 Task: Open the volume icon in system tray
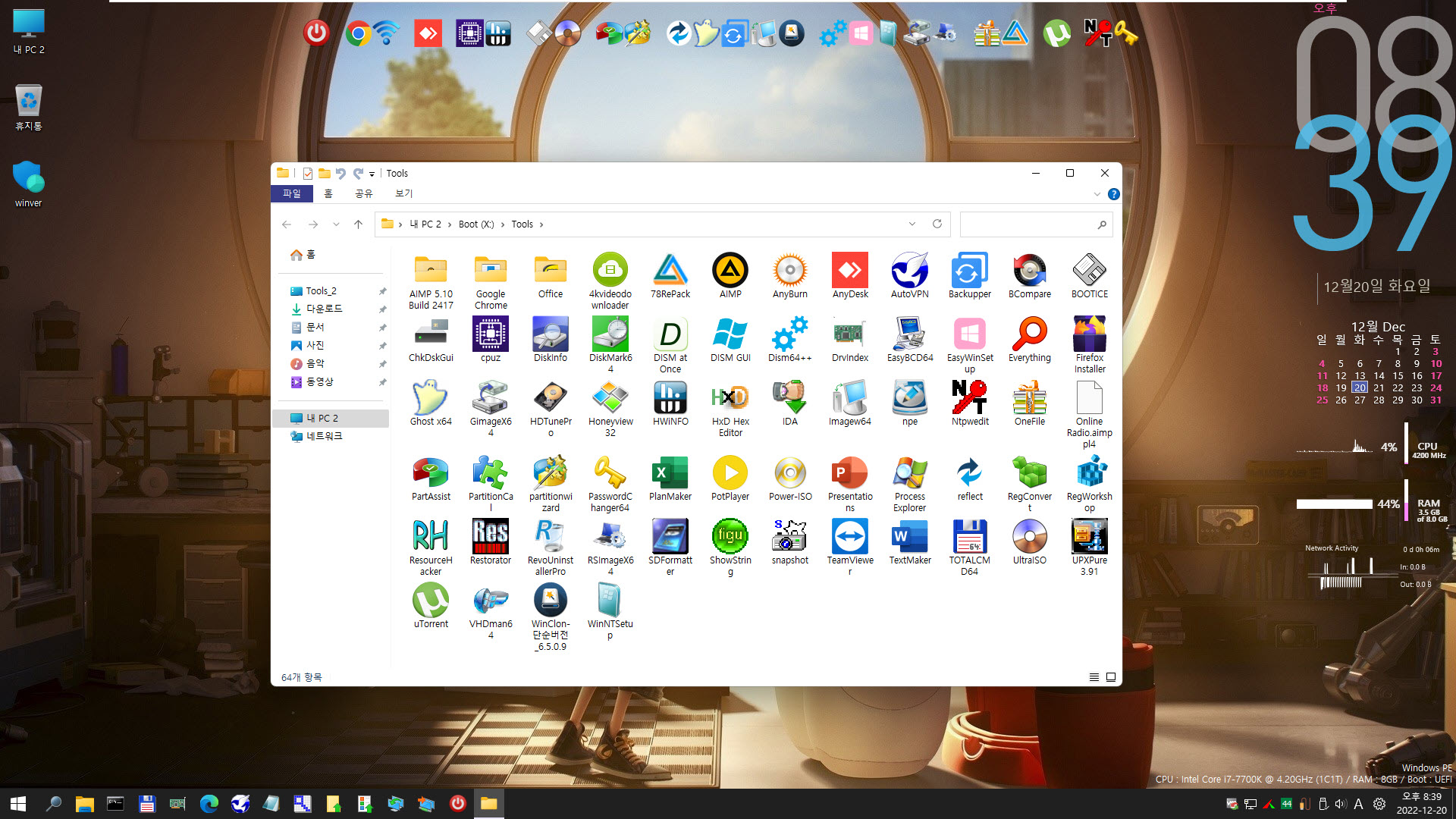coord(1341,804)
